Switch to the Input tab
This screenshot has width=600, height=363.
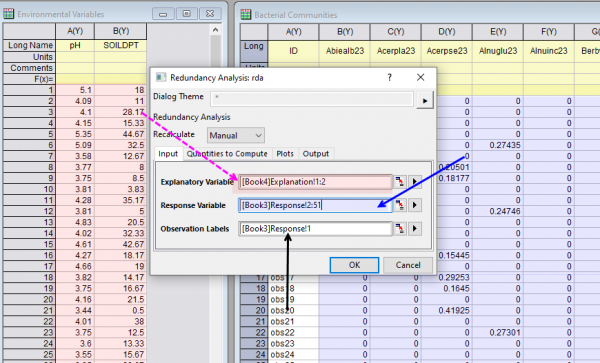pos(168,154)
